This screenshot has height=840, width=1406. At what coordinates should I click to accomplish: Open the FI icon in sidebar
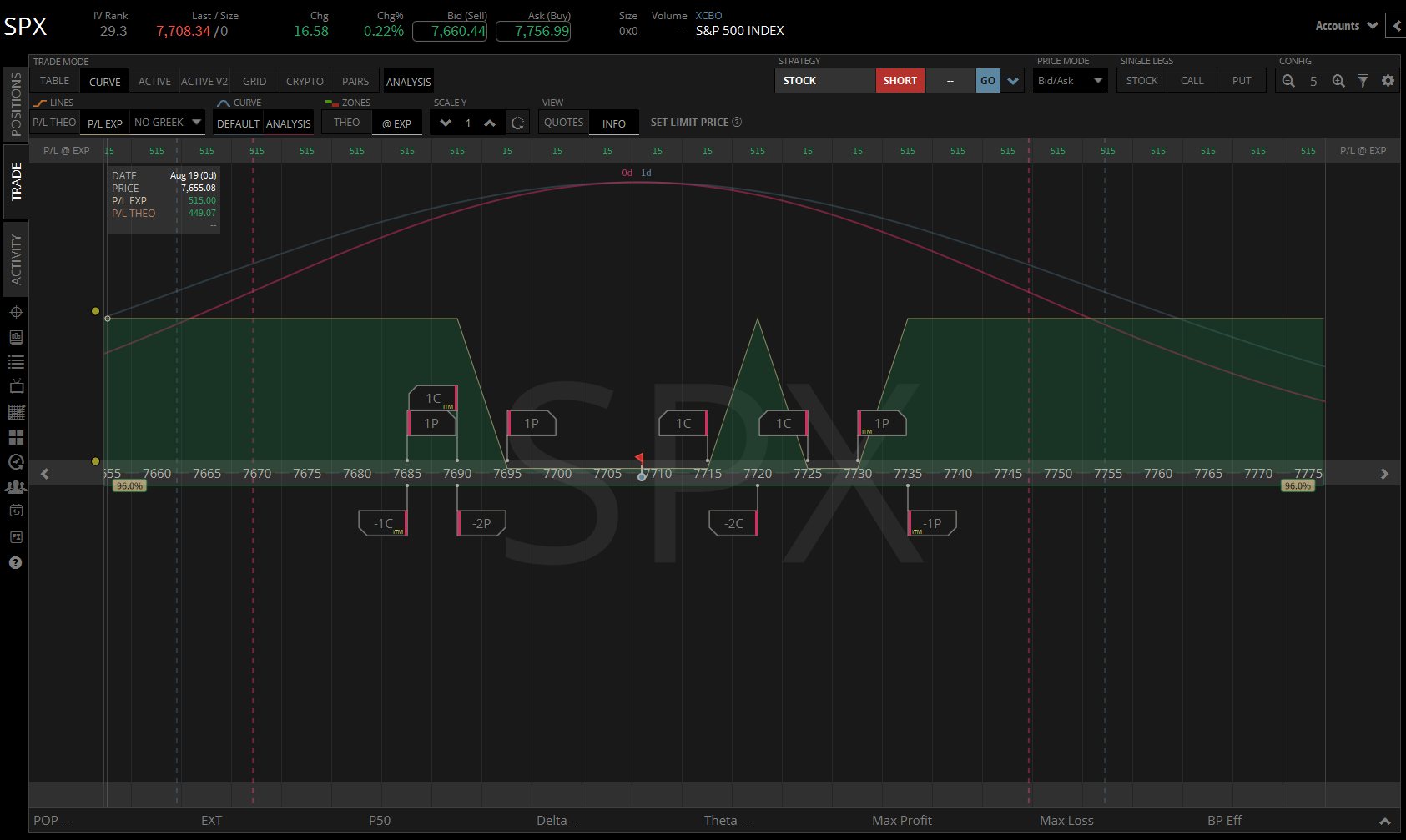tap(16, 537)
